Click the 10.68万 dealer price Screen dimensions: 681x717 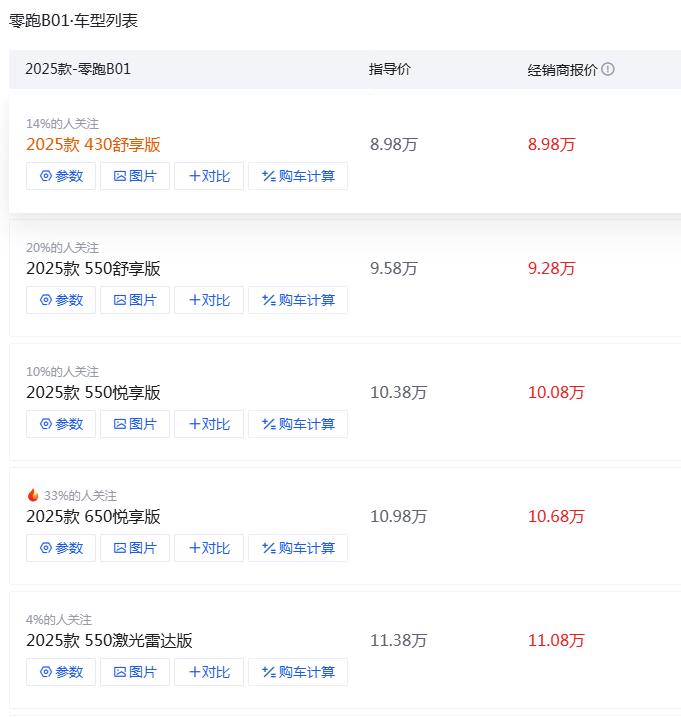pyautogui.click(x=556, y=517)
